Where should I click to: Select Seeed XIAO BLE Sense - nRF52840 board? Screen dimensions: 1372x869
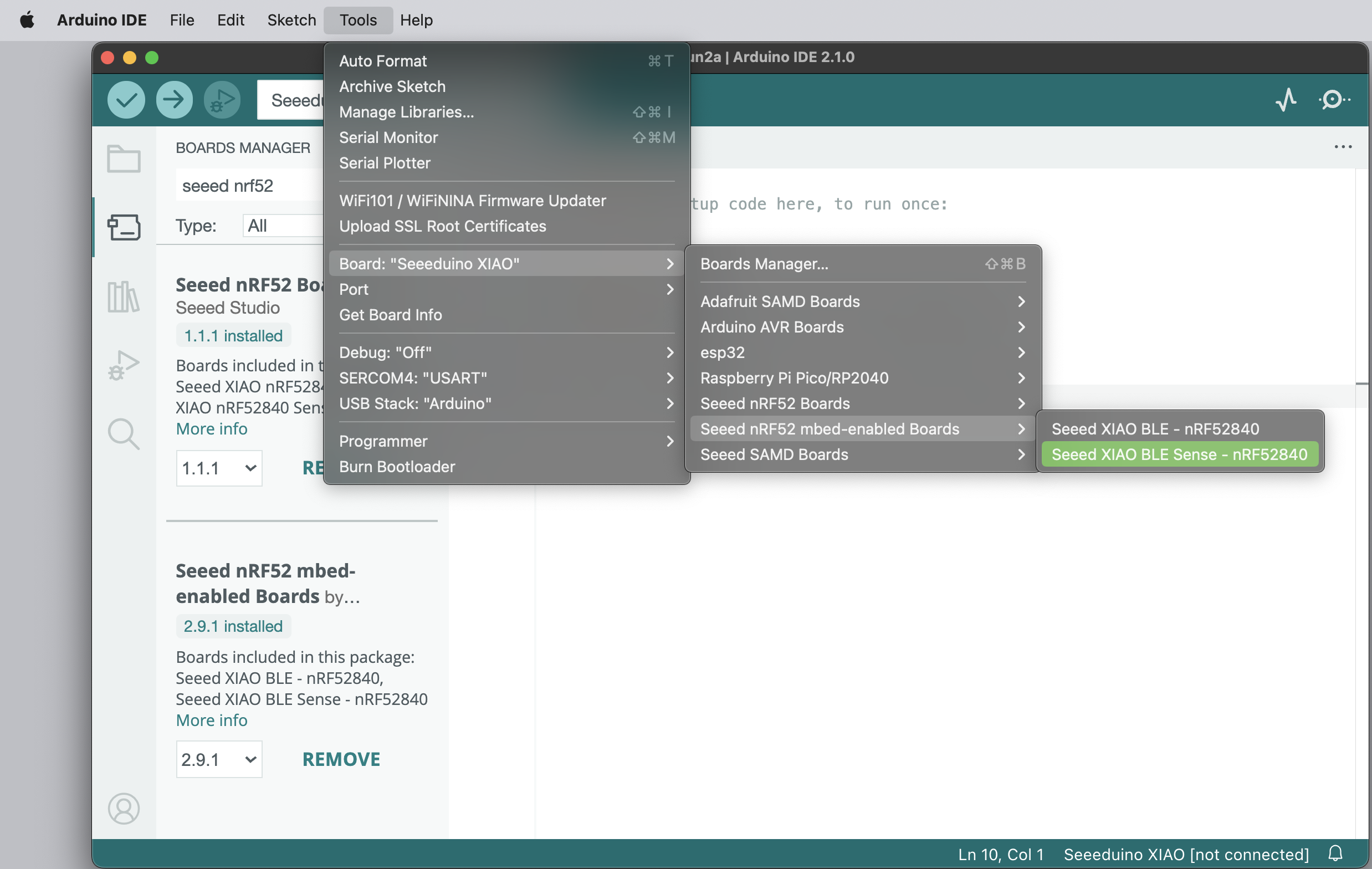(x=1179, y=455)
